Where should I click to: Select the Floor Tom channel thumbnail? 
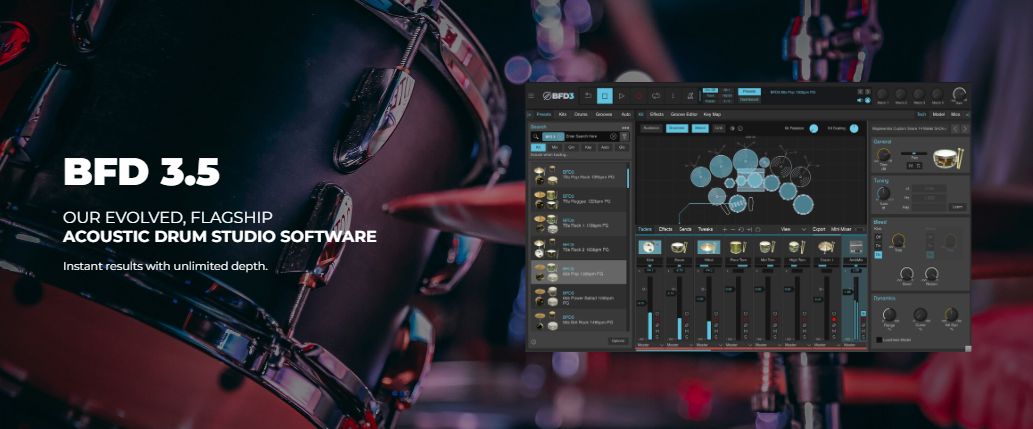tap(738, 247)
